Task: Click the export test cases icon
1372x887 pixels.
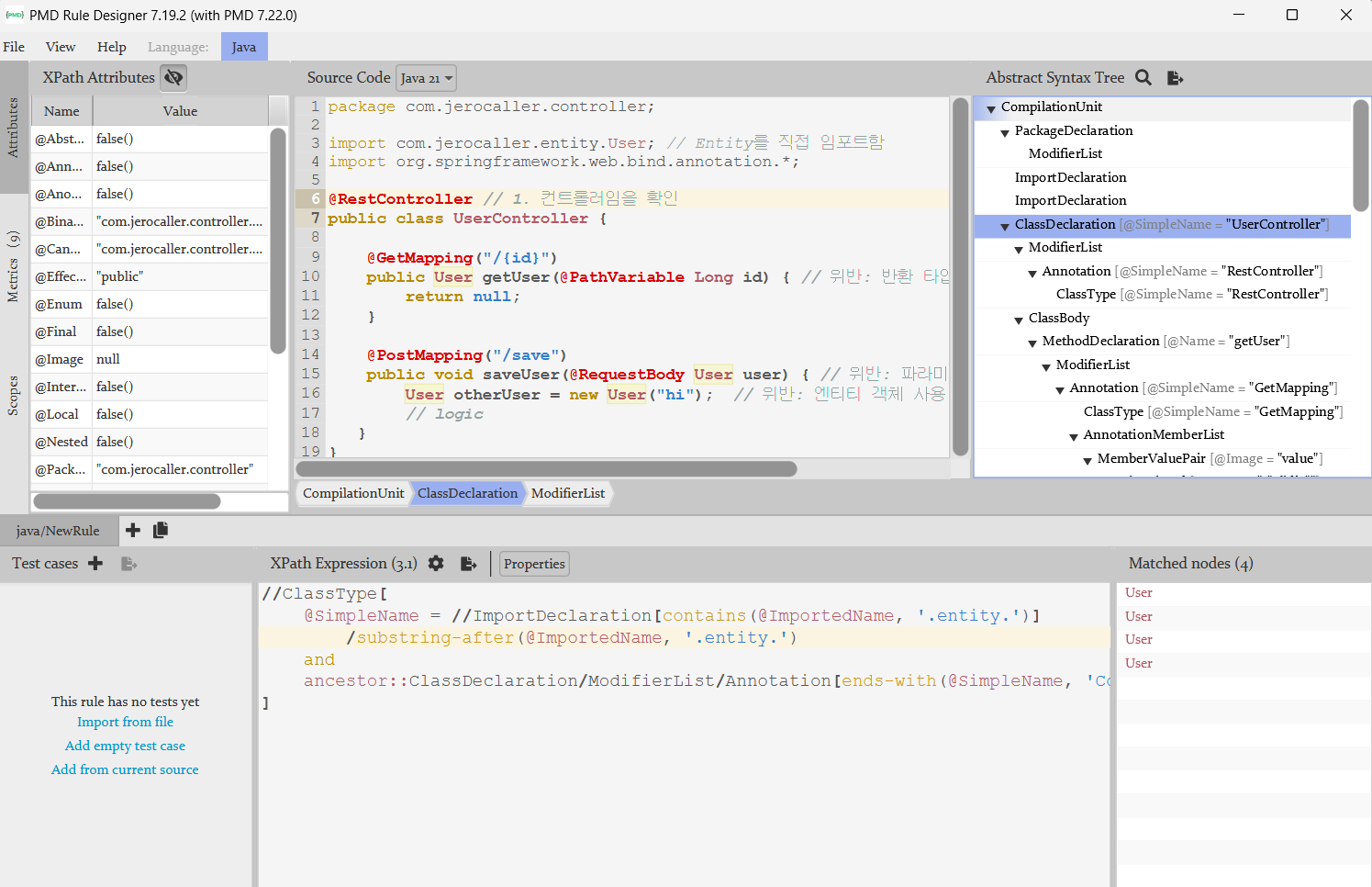Action: (x=128, y=563)
